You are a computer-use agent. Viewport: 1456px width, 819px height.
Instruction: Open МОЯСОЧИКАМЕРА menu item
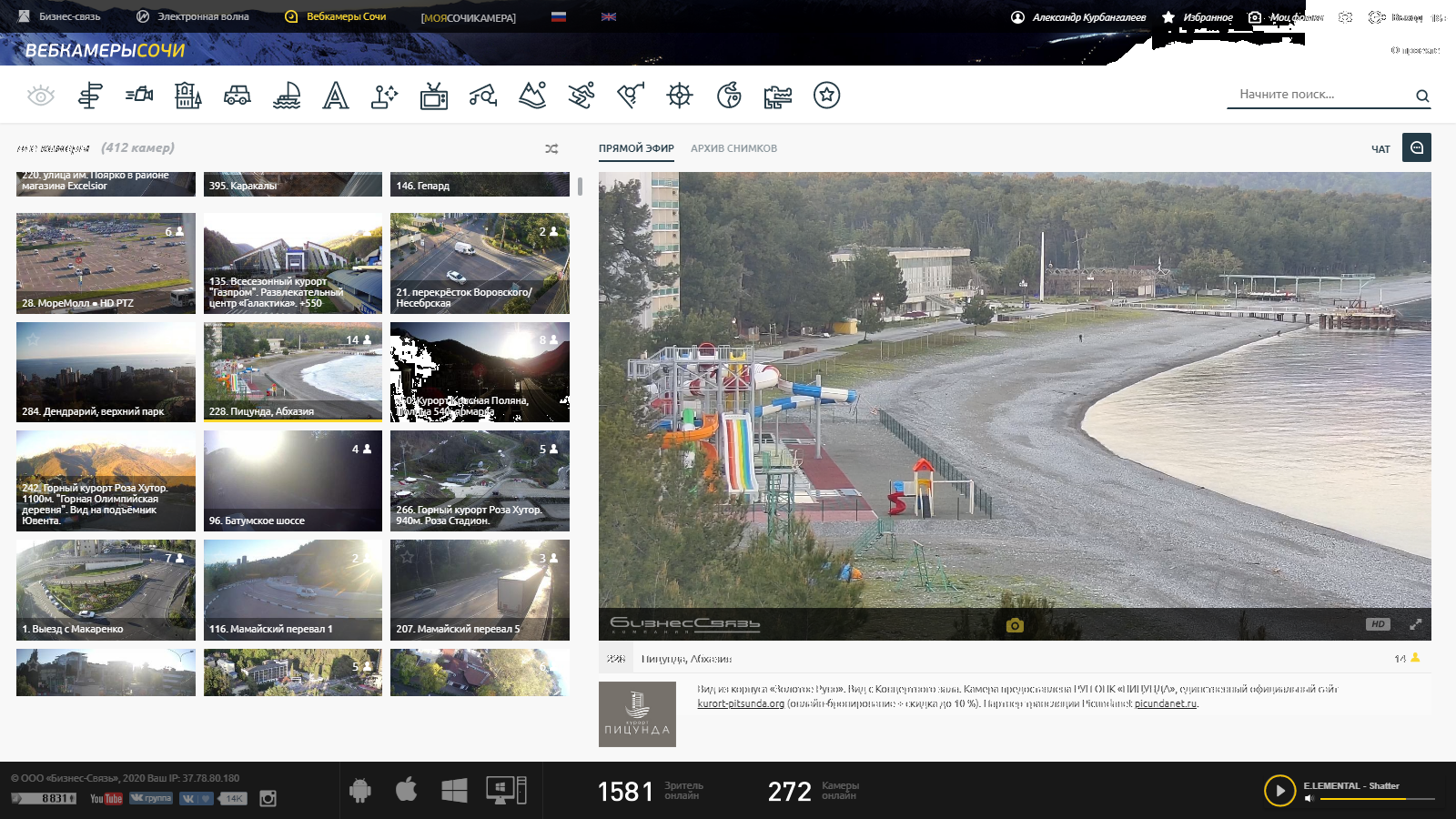point(469,17)
